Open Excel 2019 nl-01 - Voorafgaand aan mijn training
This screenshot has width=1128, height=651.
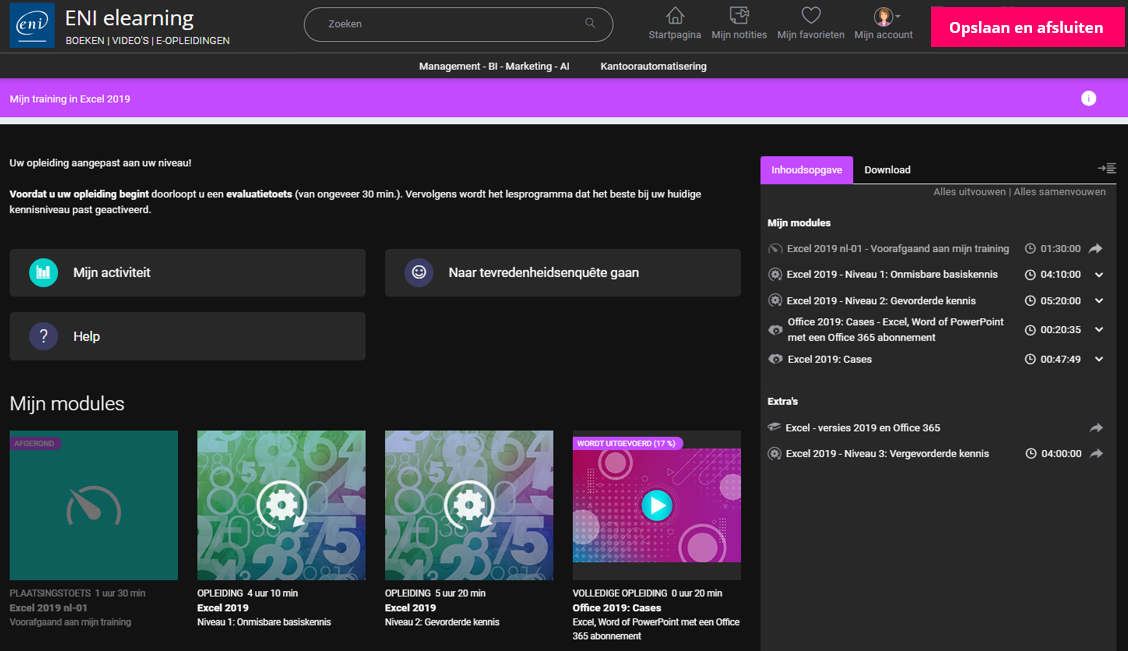898,248
